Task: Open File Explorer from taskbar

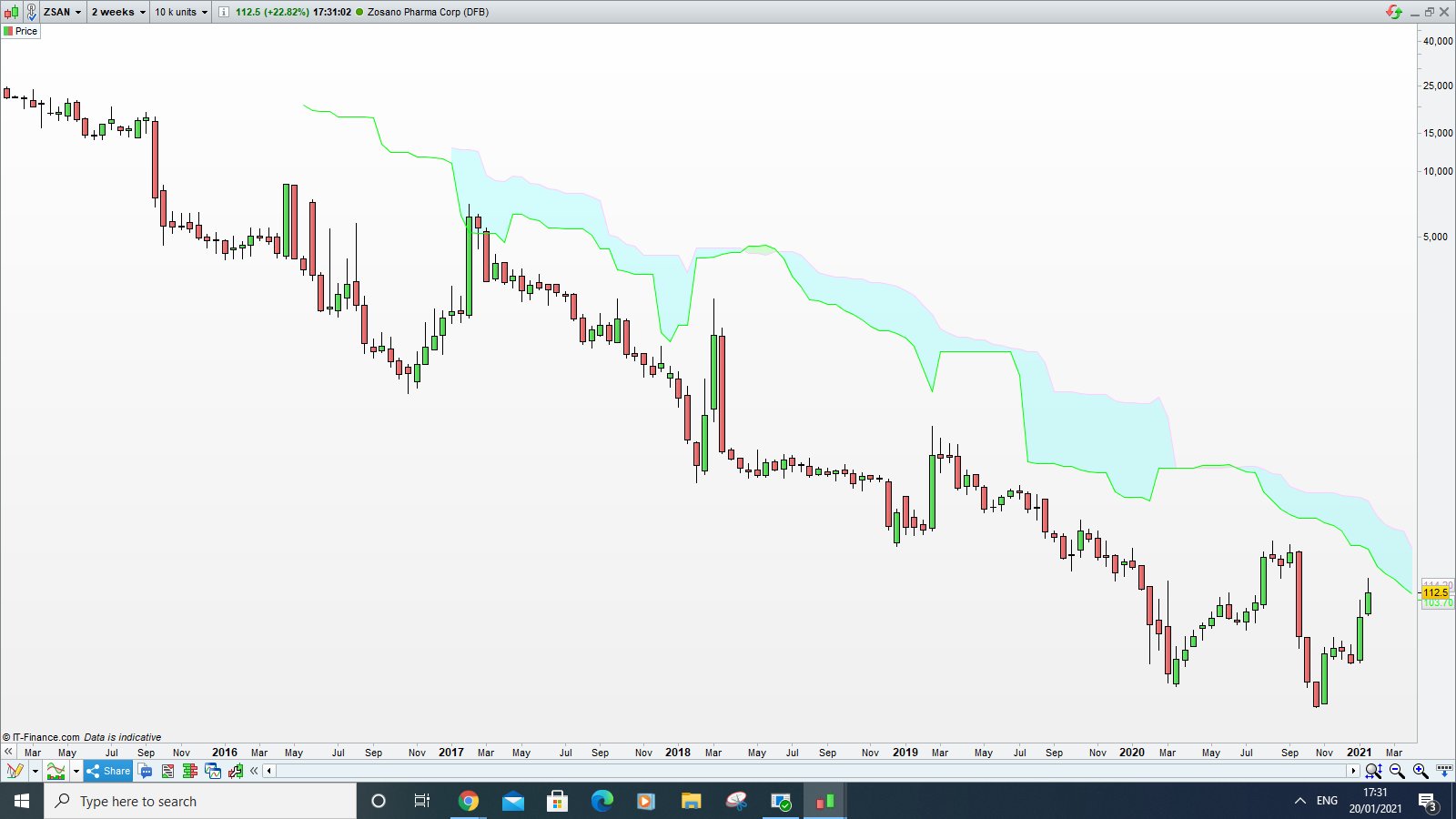Action: click(691, 801)
